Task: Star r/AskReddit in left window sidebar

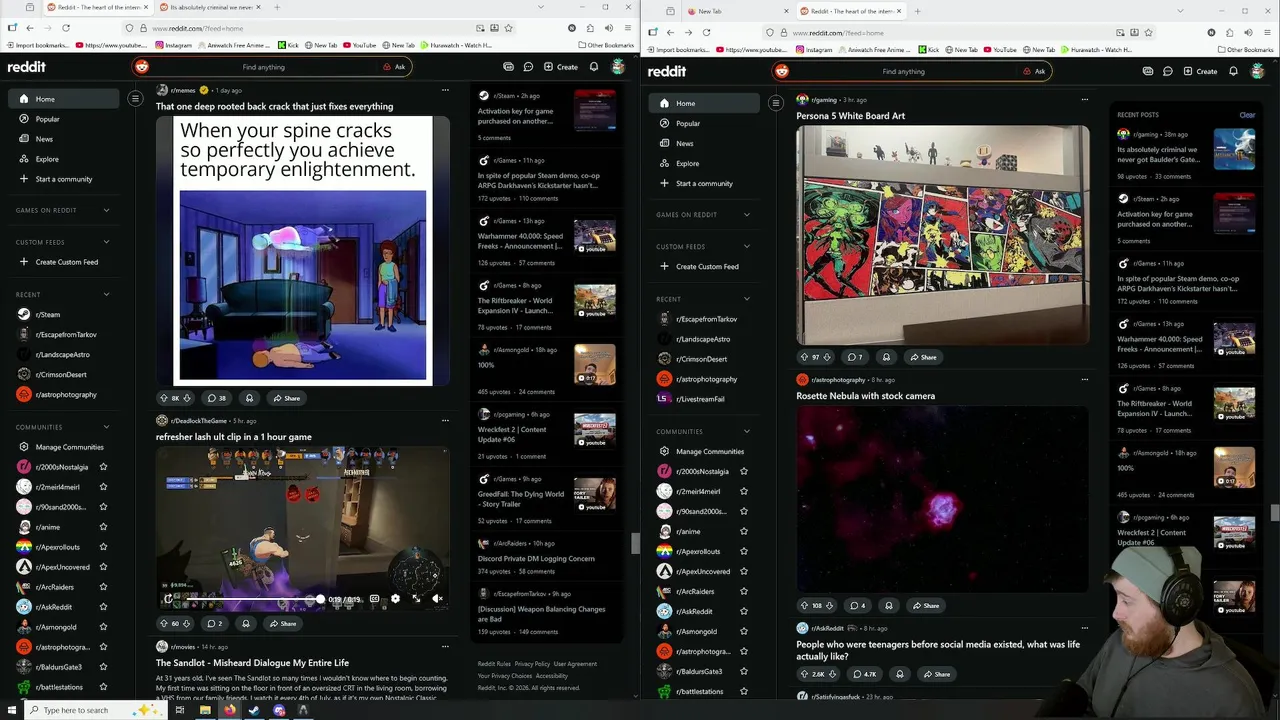Action: 103,607
